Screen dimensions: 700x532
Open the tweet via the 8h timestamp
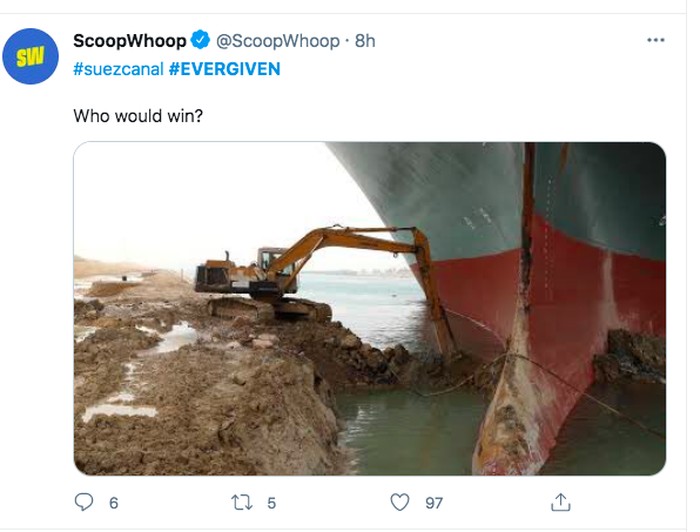pos(365,40)
